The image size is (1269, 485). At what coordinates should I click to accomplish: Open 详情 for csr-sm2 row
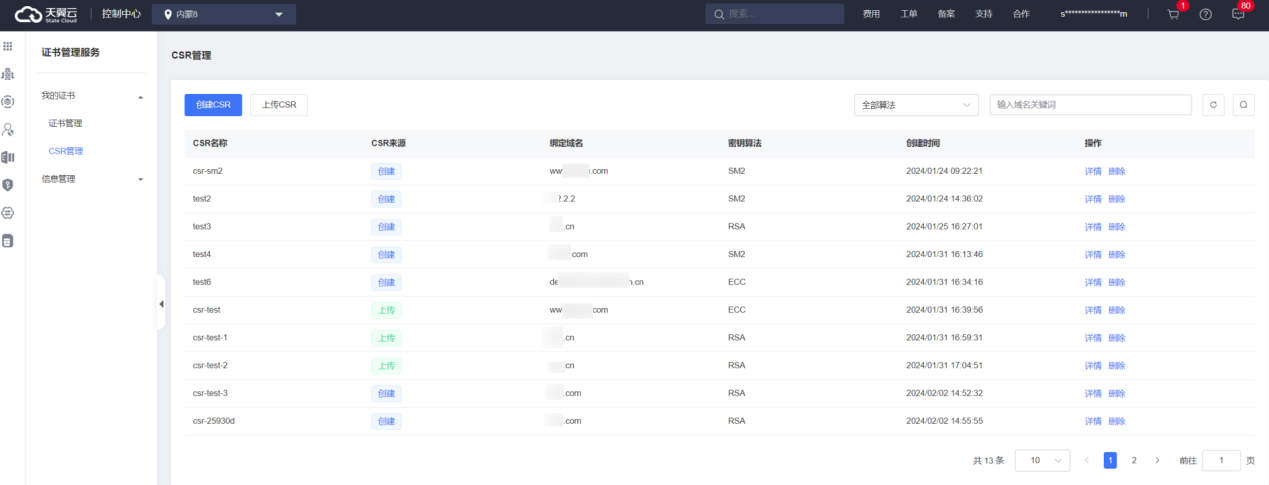pyautogui.click(x=1093, y=171)
